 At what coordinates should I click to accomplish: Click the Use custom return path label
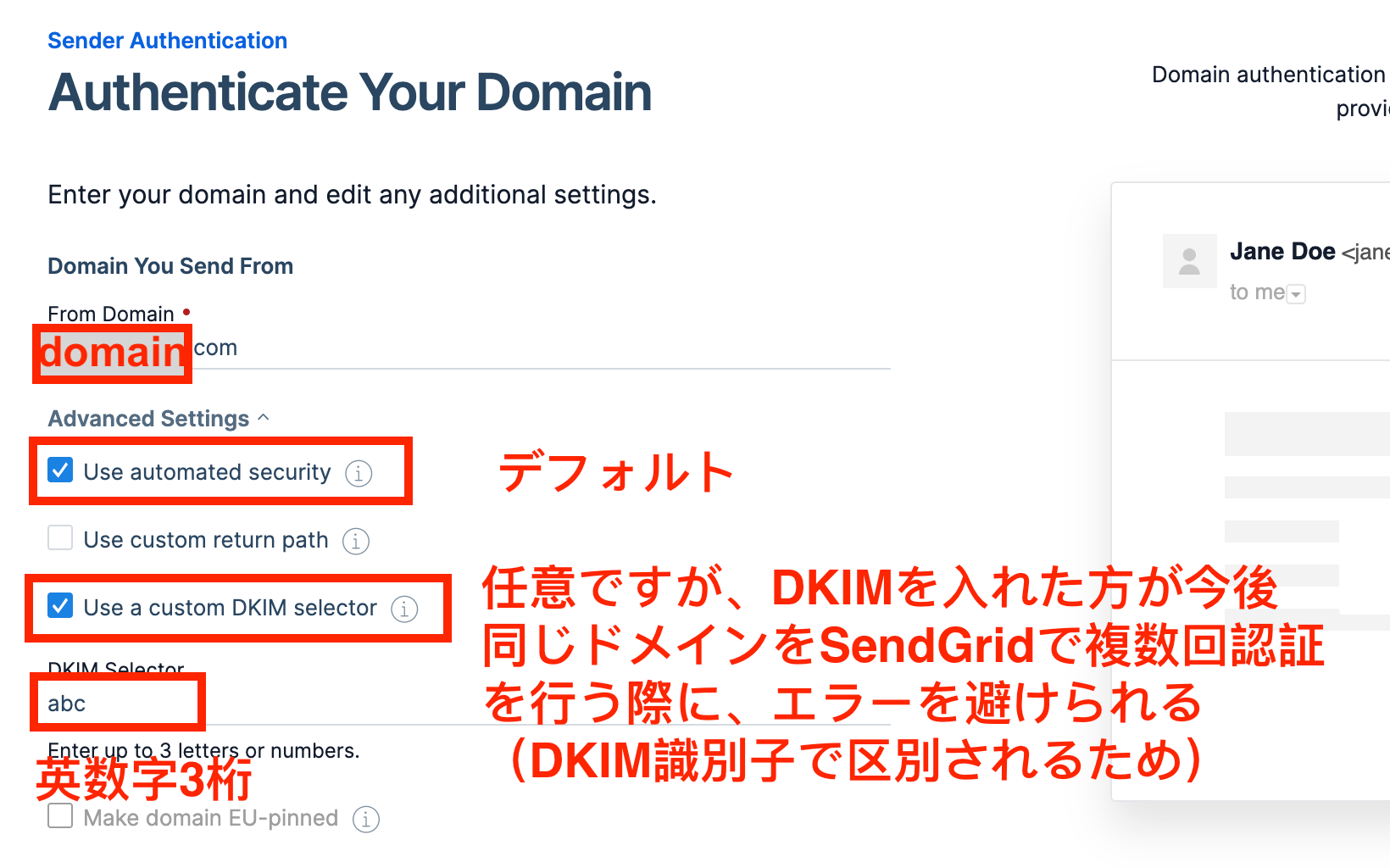(206, 540)
